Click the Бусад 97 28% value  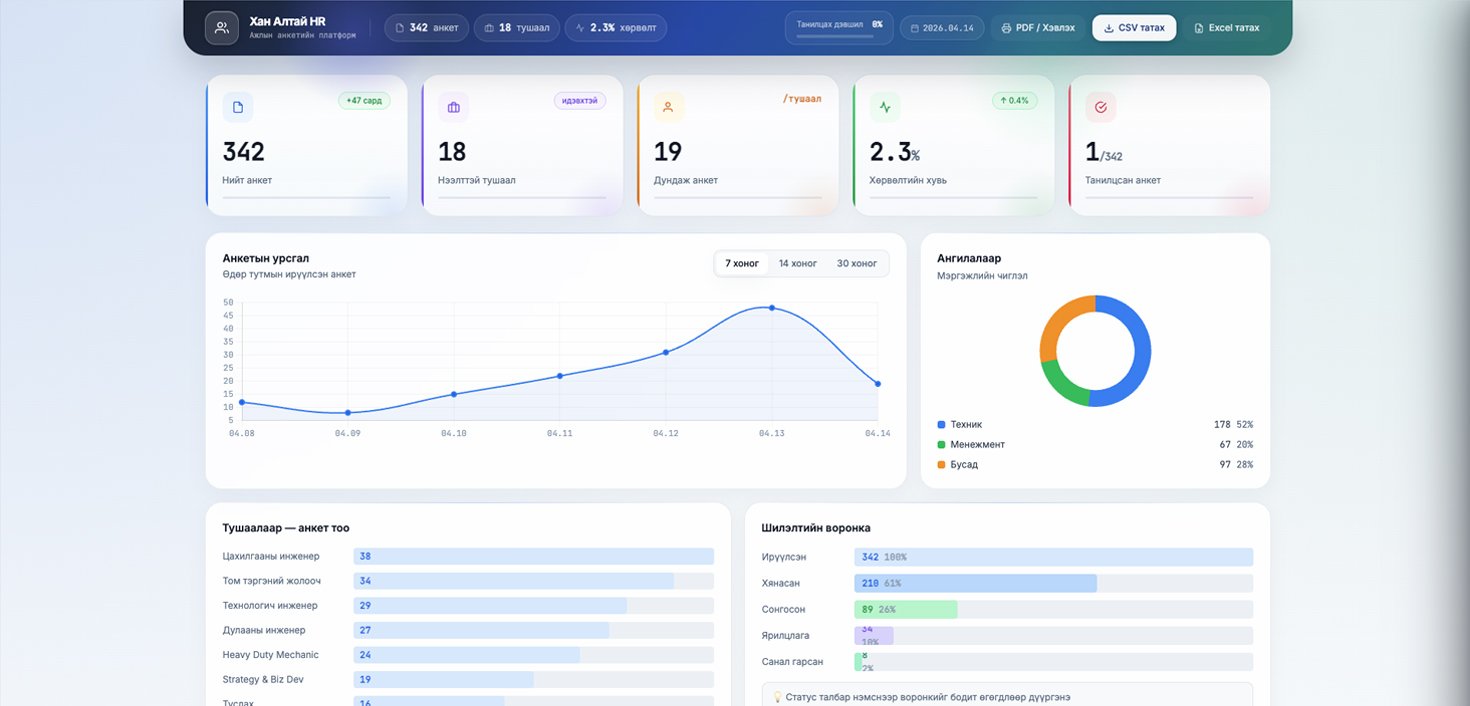(1235, 465)
